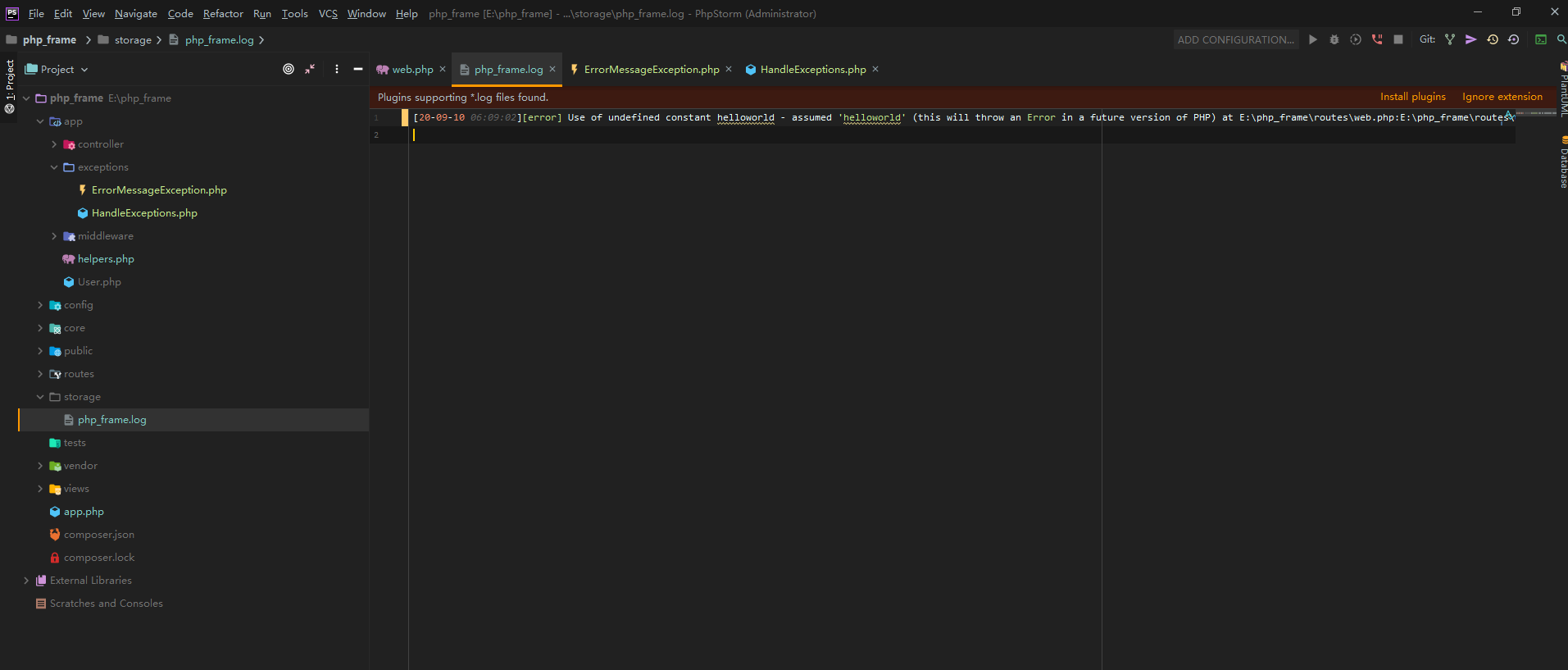This screenshot has height=670, width=1568.
Task: Expand the vendor folder
Action: pos(40,466)
